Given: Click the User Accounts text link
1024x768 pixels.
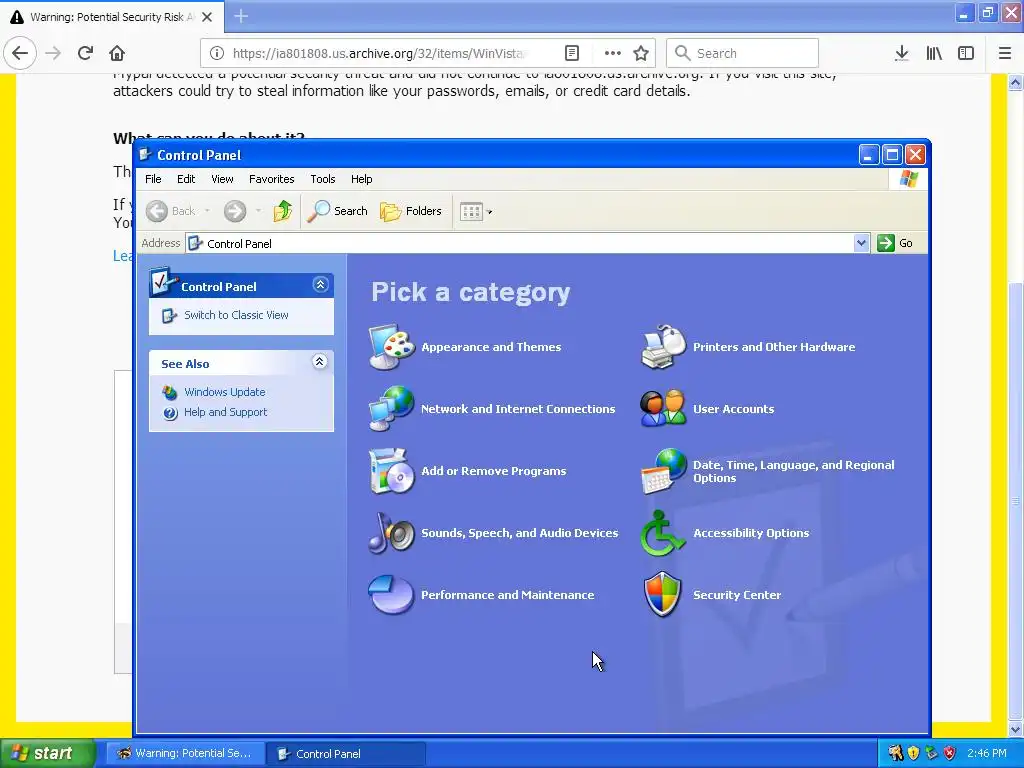Looking at the screenshot, I should tap(733, 409).
